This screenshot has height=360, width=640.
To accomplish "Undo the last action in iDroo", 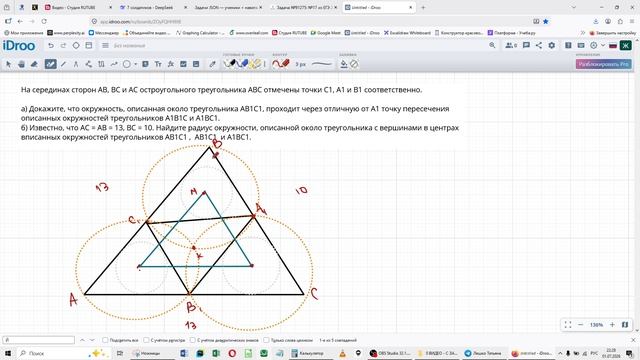I will [x=51, y=46].
